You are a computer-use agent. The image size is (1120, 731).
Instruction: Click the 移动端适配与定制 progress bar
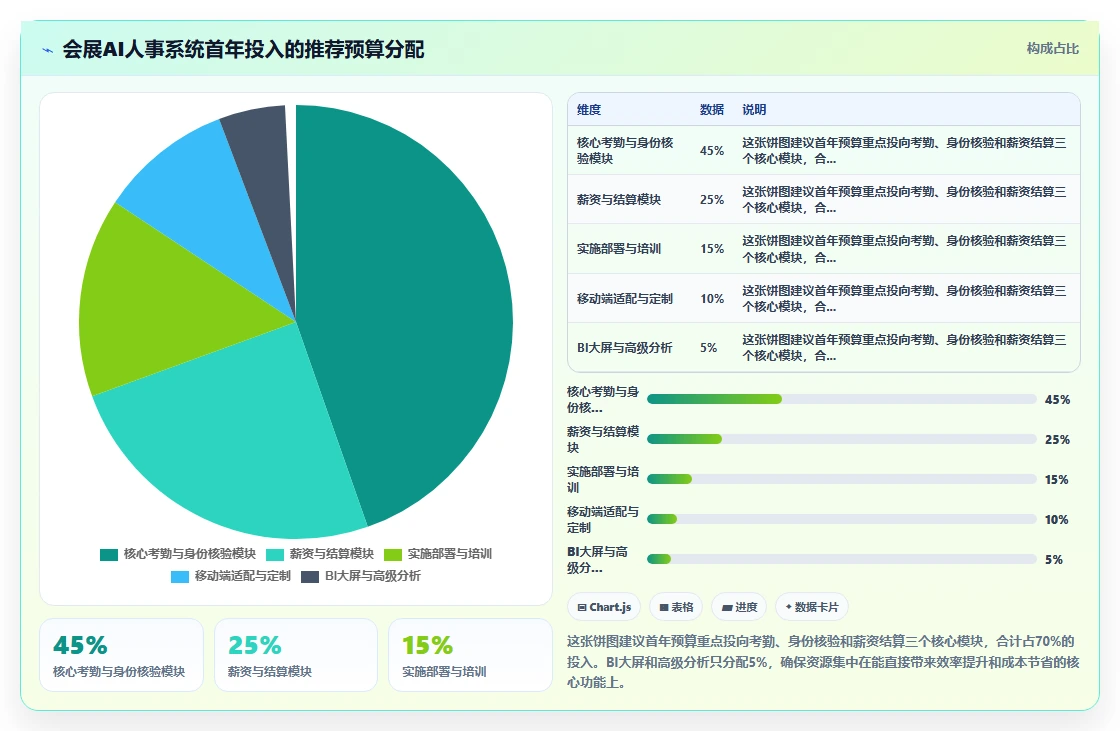841,519
